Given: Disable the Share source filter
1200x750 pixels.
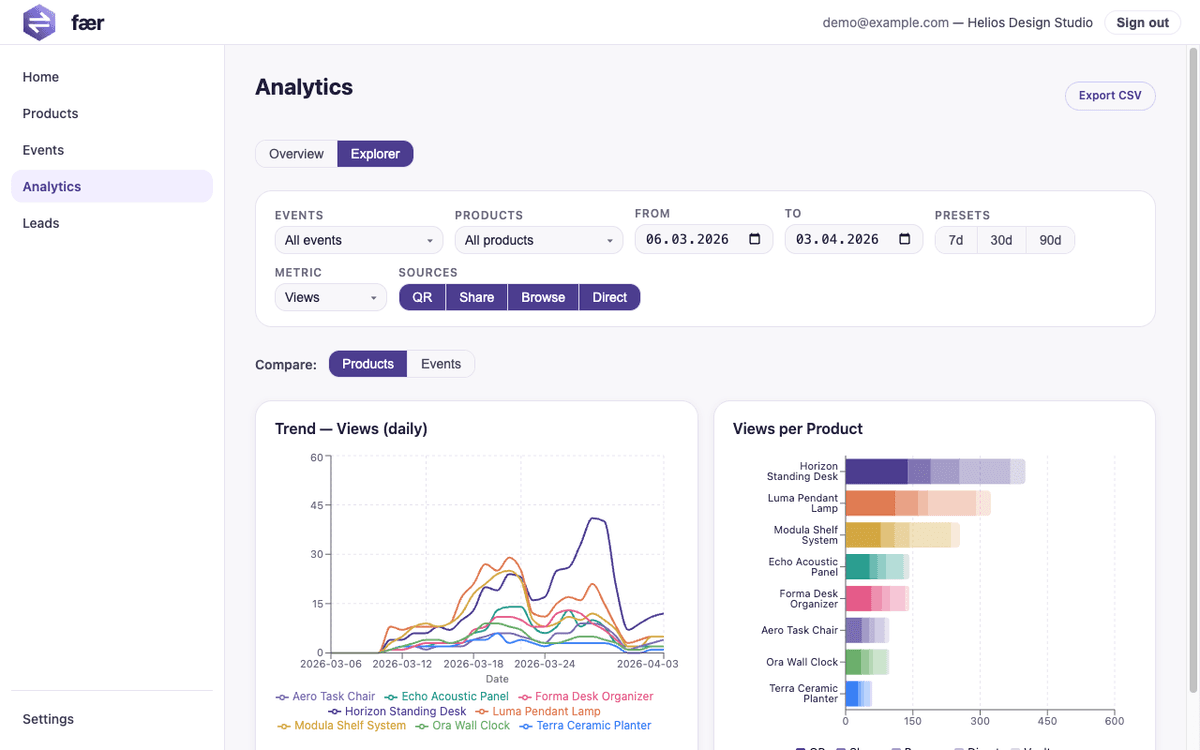Looking at the screenshot, I should point(476,297).
